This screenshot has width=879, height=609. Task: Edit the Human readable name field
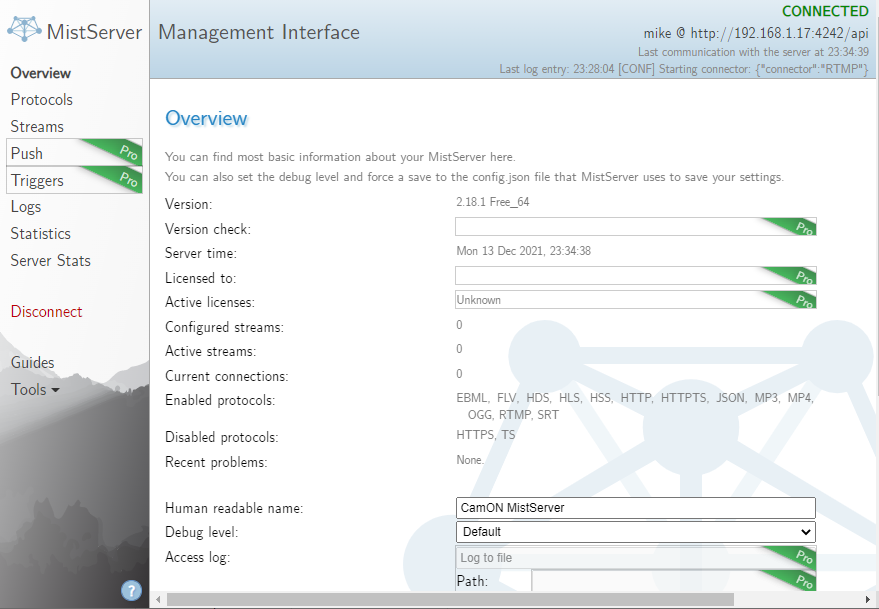636,508
